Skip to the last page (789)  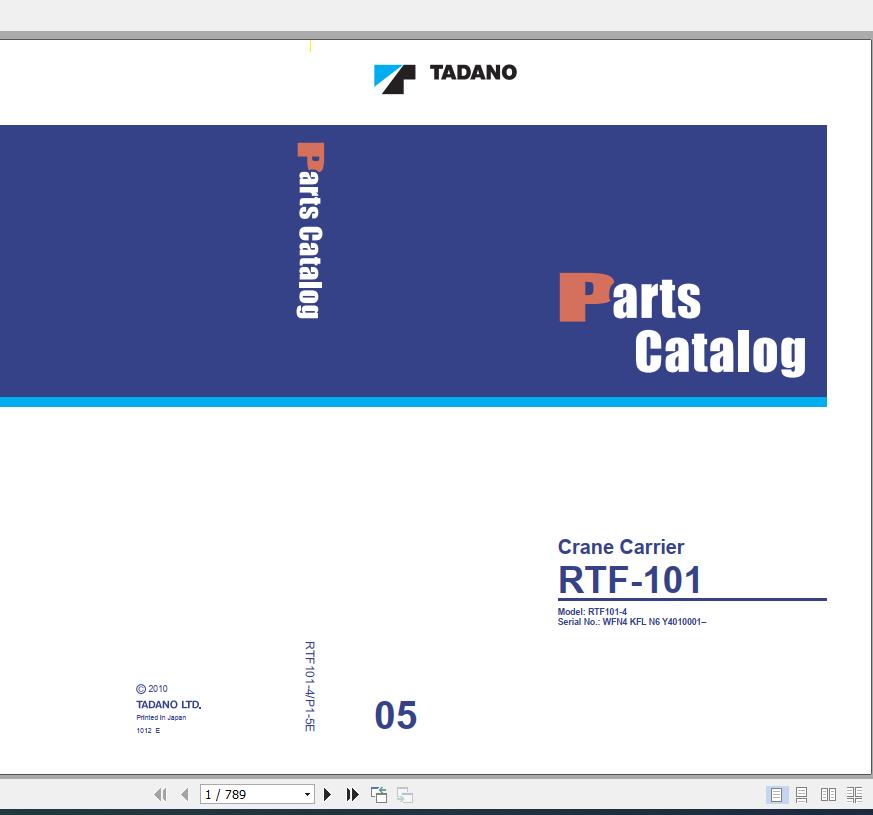pyautogui.click(x=352, y=794)
